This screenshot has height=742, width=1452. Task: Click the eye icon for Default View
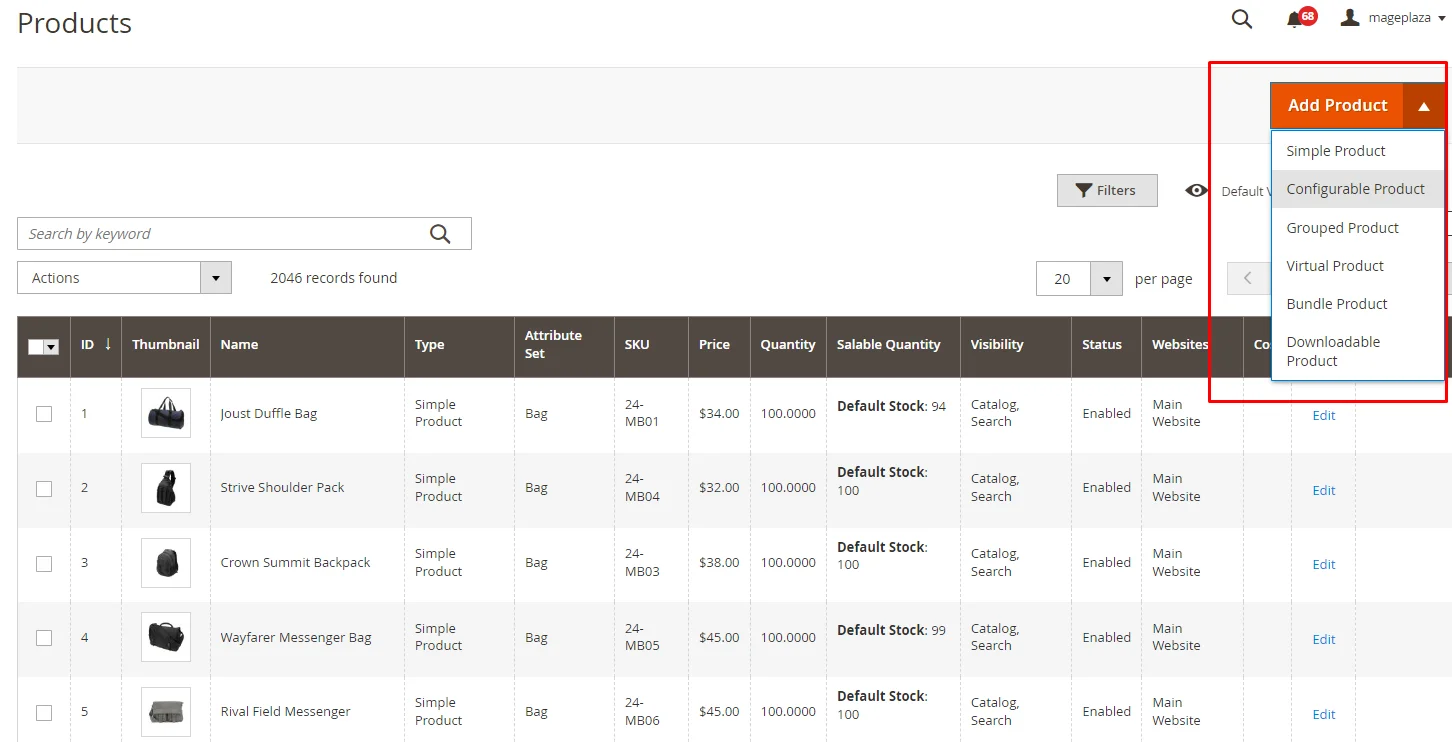(1196, 191)
